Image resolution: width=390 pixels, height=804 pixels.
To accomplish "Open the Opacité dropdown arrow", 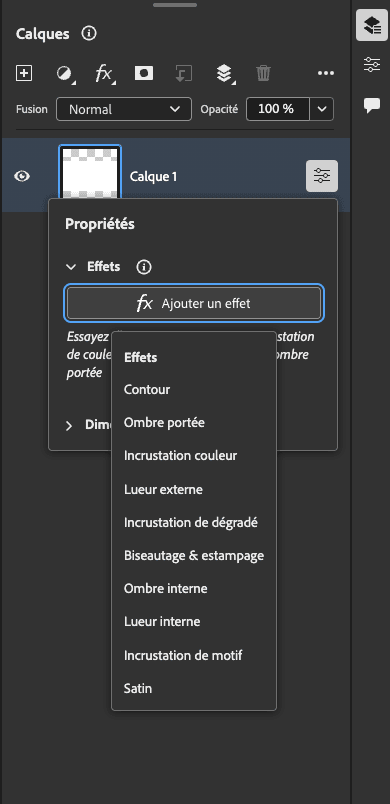I will pyautogui.click(x=322, y=109).
